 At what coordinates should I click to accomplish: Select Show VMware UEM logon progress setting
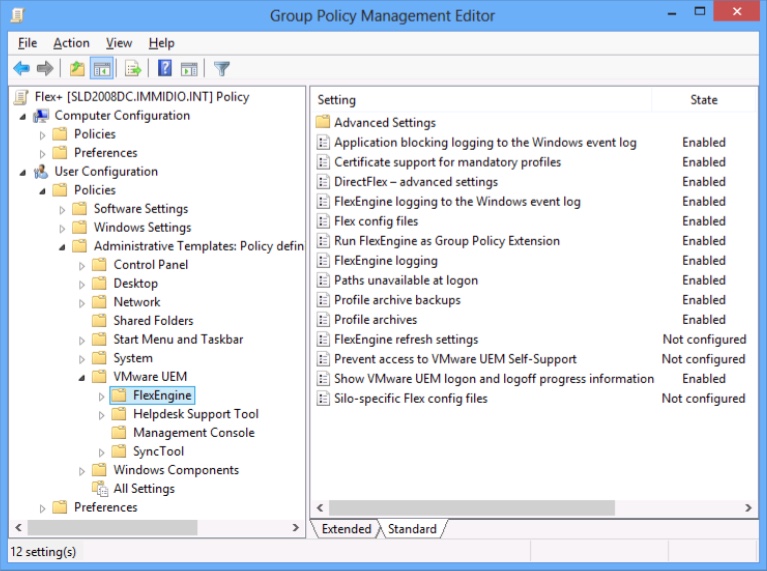click(x=494, y=379)
